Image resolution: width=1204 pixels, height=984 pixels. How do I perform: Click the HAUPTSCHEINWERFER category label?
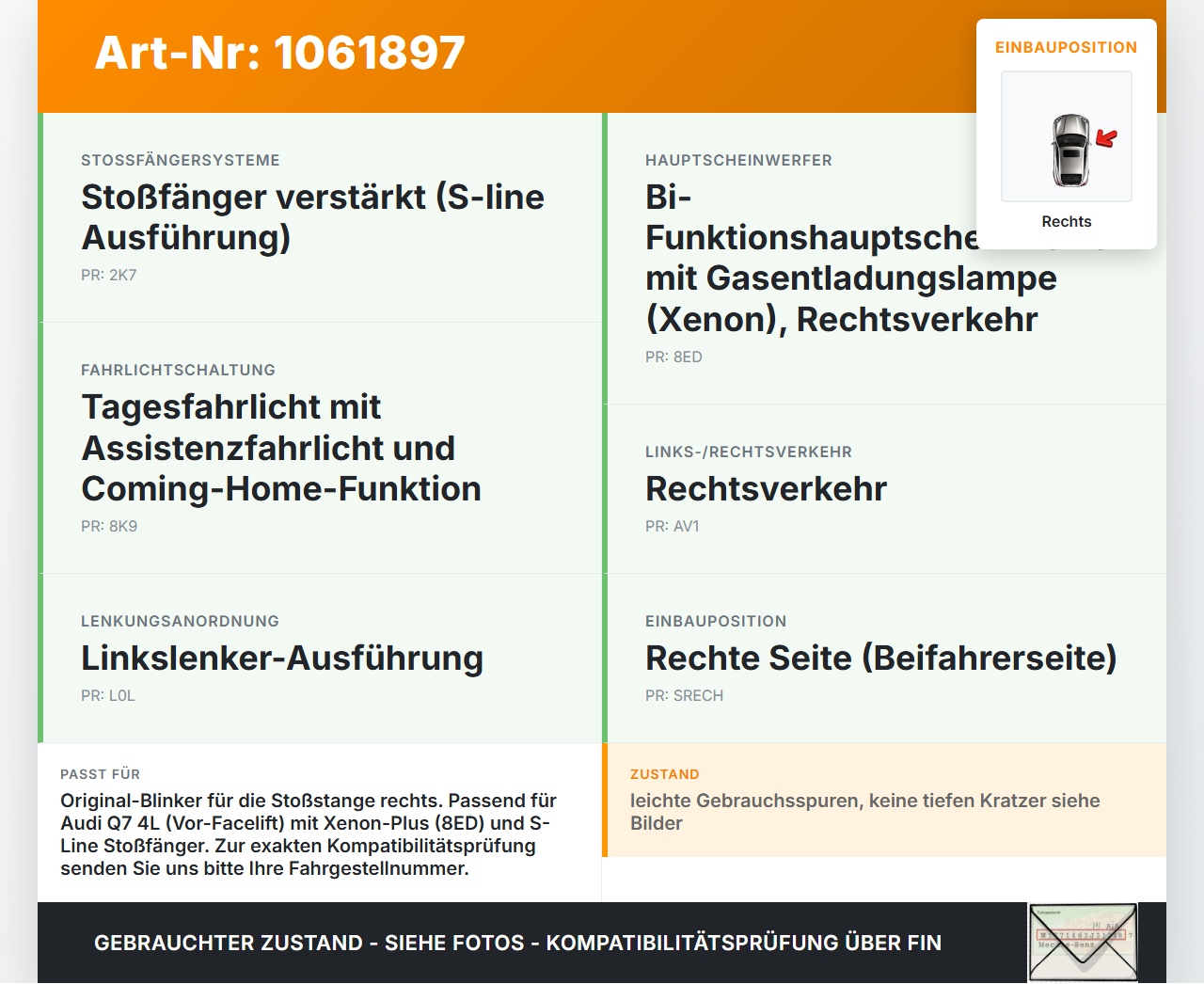pyautogui.click(x=738, y=160)
